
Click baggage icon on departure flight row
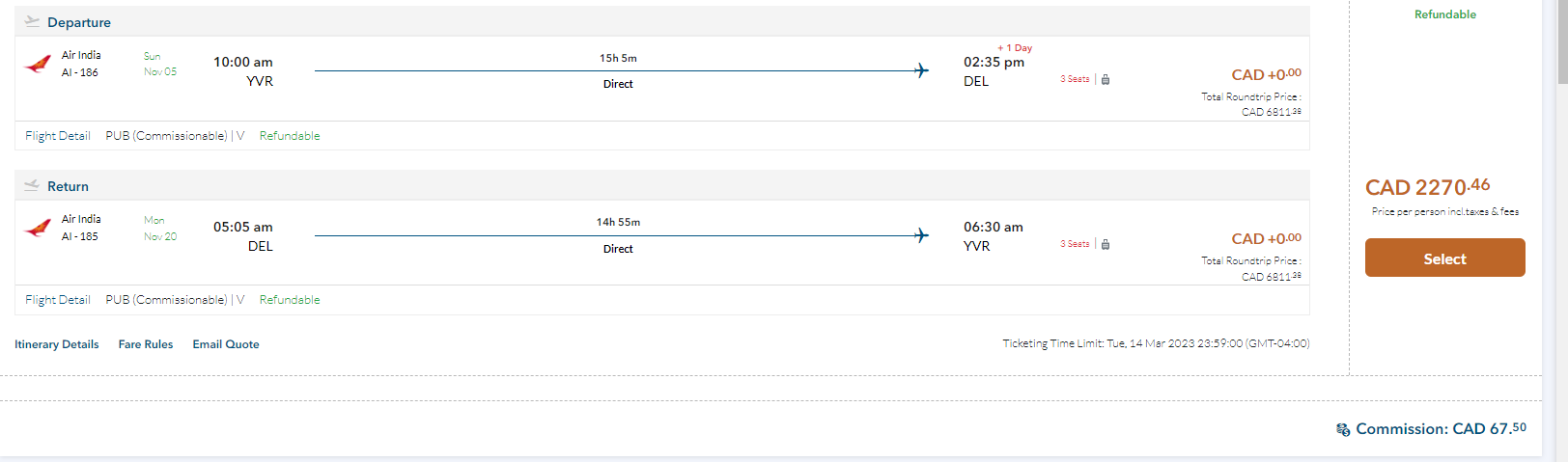1106,79
